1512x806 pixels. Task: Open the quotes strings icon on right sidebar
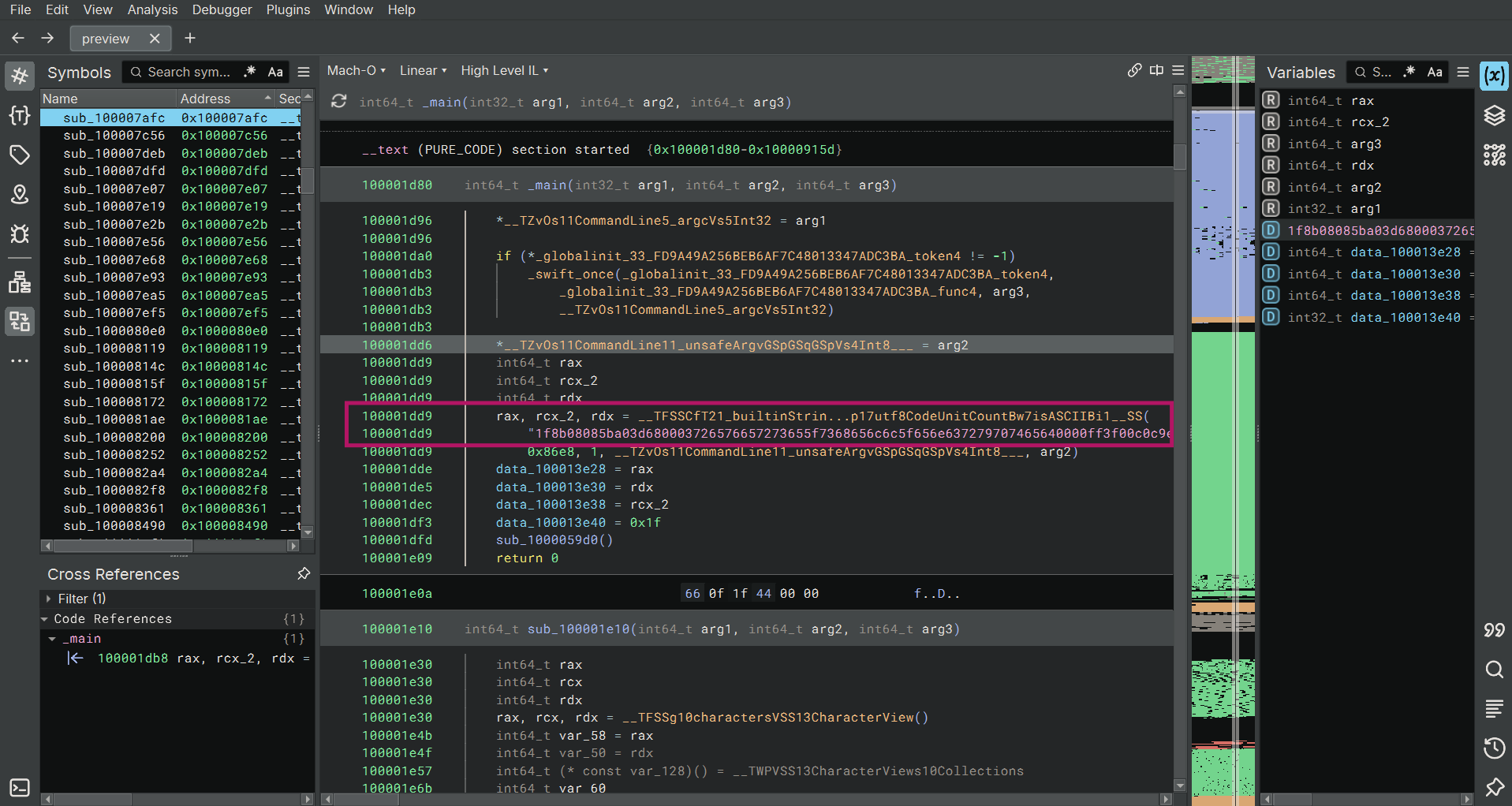point(1494,630)
